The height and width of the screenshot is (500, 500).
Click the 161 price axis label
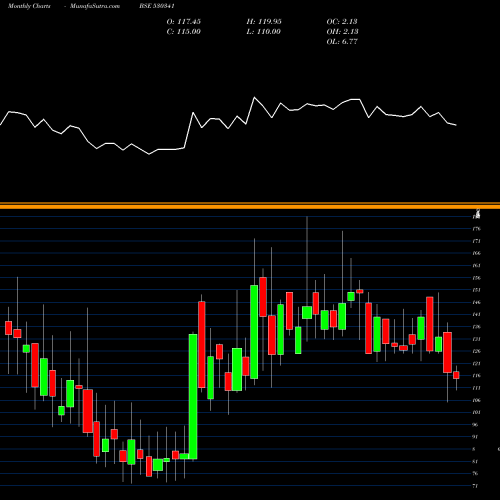point(476,266)
